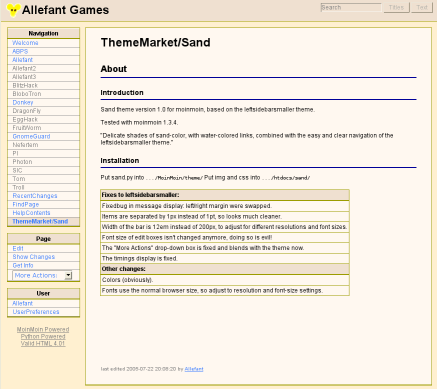Open the Donkey page link
This screenshot has width=437, height=389.
pos(23,102)
